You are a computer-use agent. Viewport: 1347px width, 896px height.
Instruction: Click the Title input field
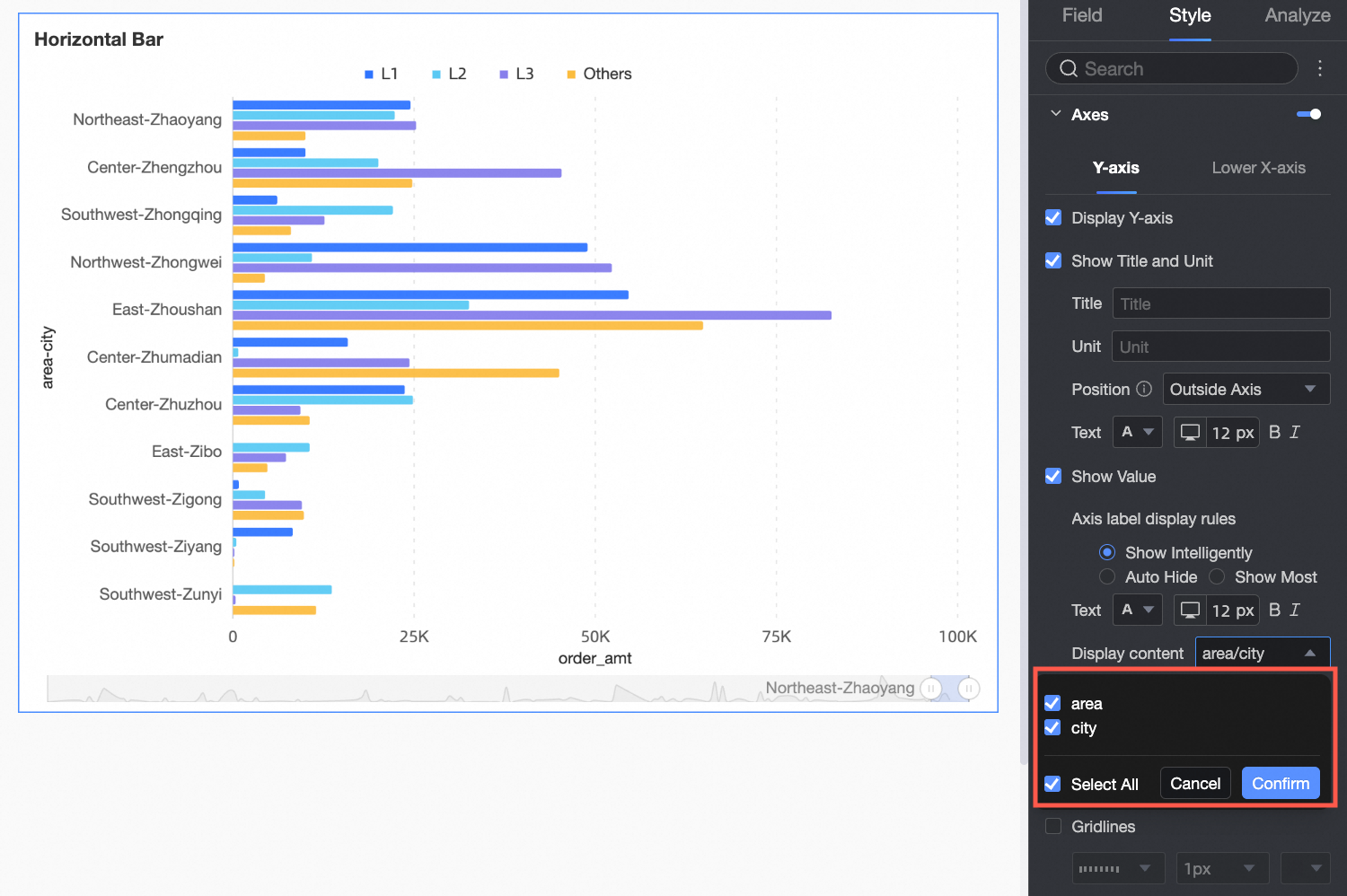(1221, 303)
